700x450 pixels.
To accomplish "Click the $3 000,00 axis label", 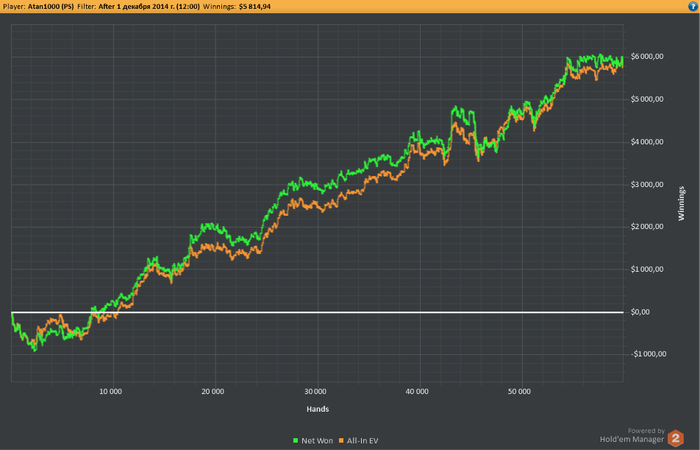I will (647, 184).
